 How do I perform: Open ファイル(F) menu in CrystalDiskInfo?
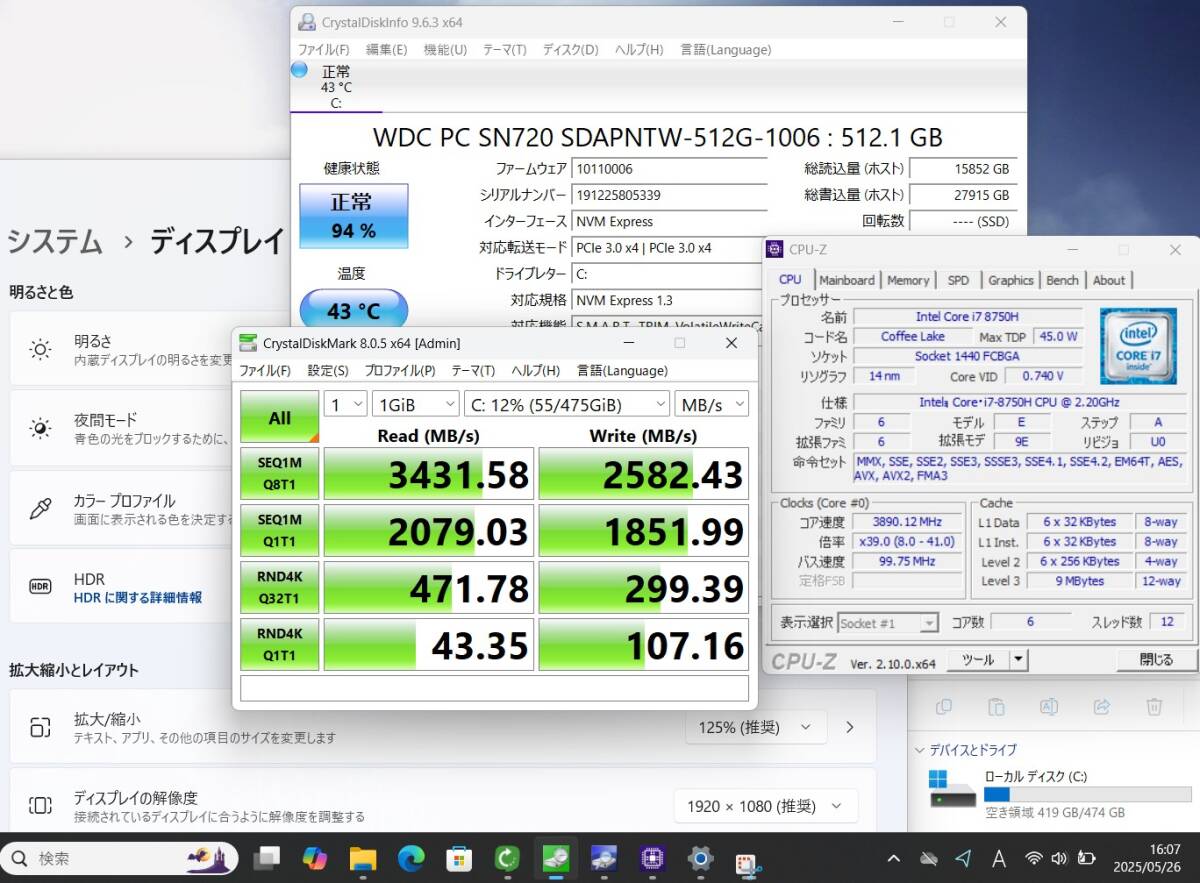(323, 49)
